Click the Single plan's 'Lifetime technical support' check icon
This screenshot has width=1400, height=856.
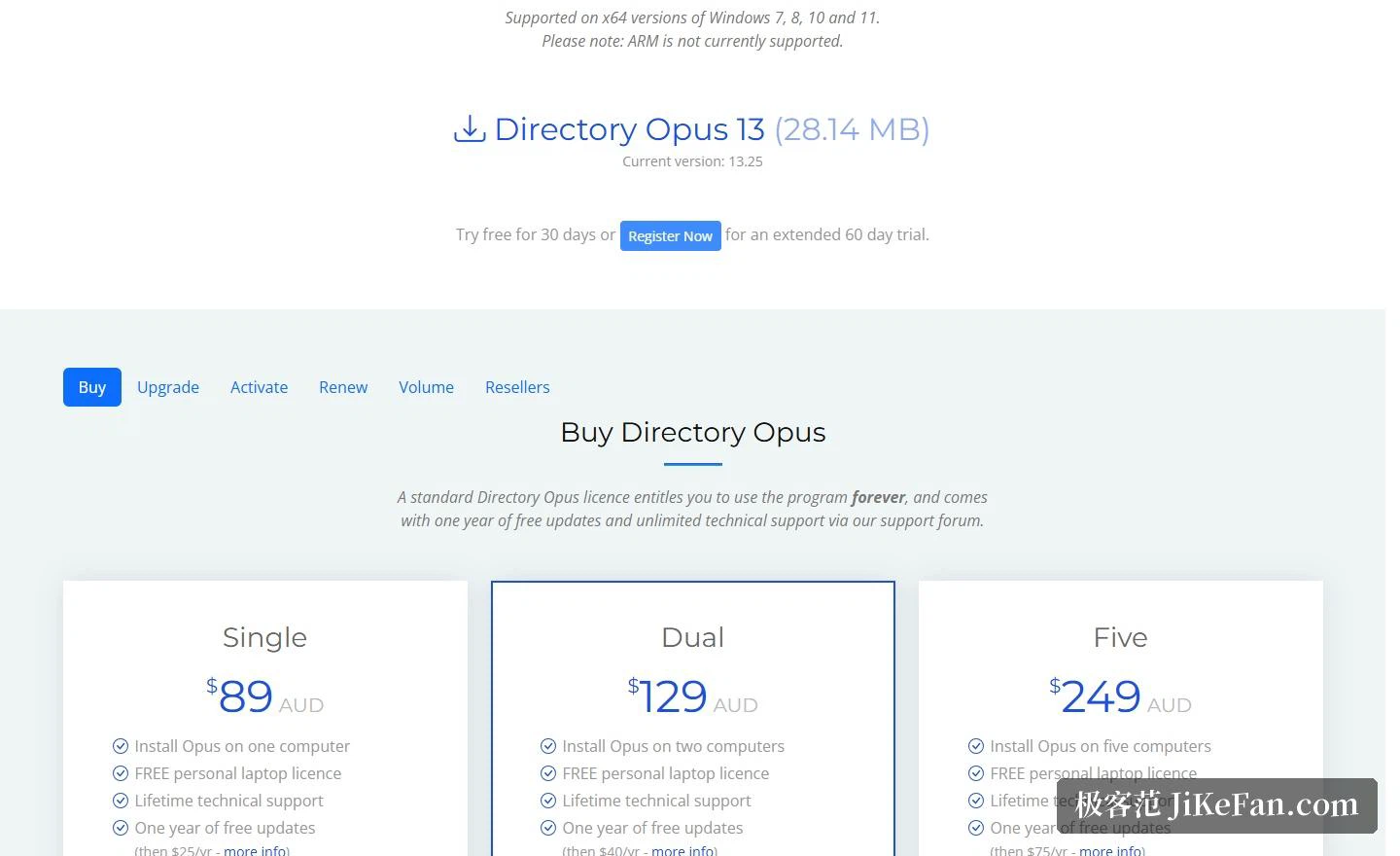[x=121, y=801]
